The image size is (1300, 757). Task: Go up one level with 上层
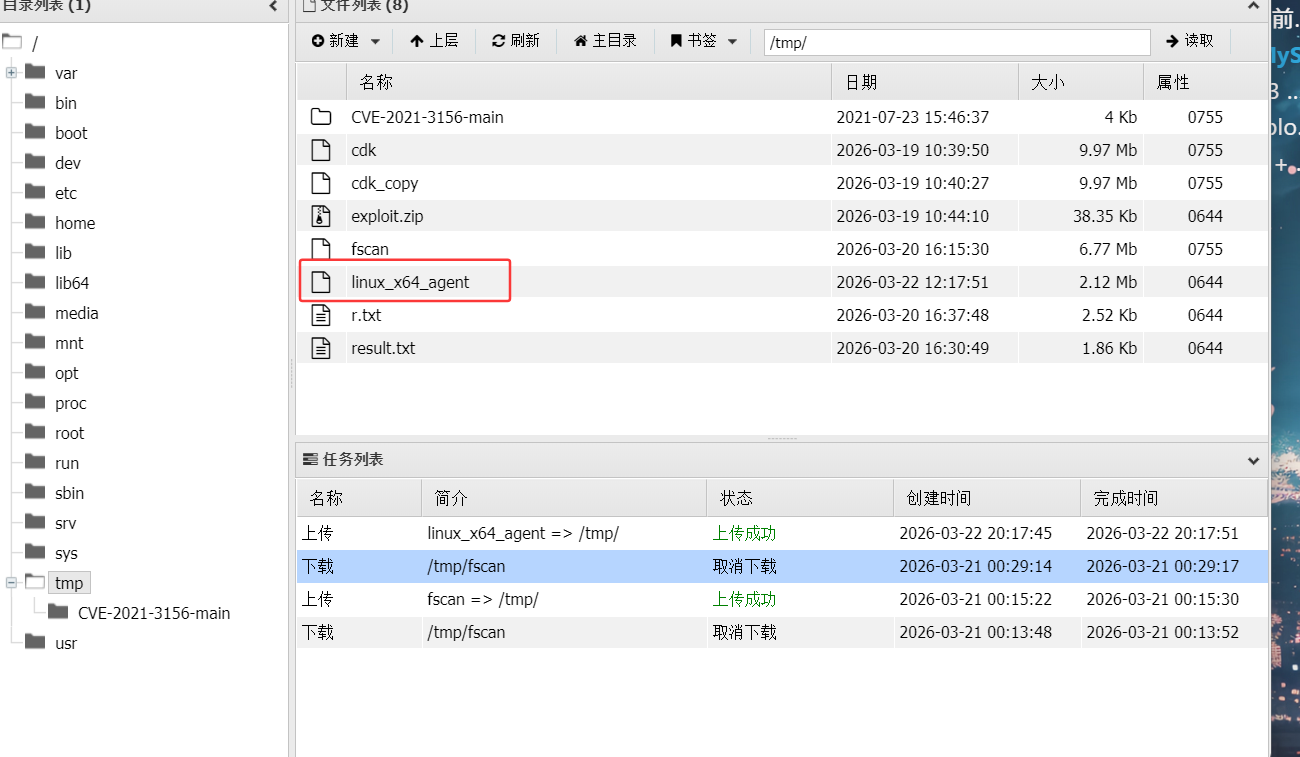(433, 41)
